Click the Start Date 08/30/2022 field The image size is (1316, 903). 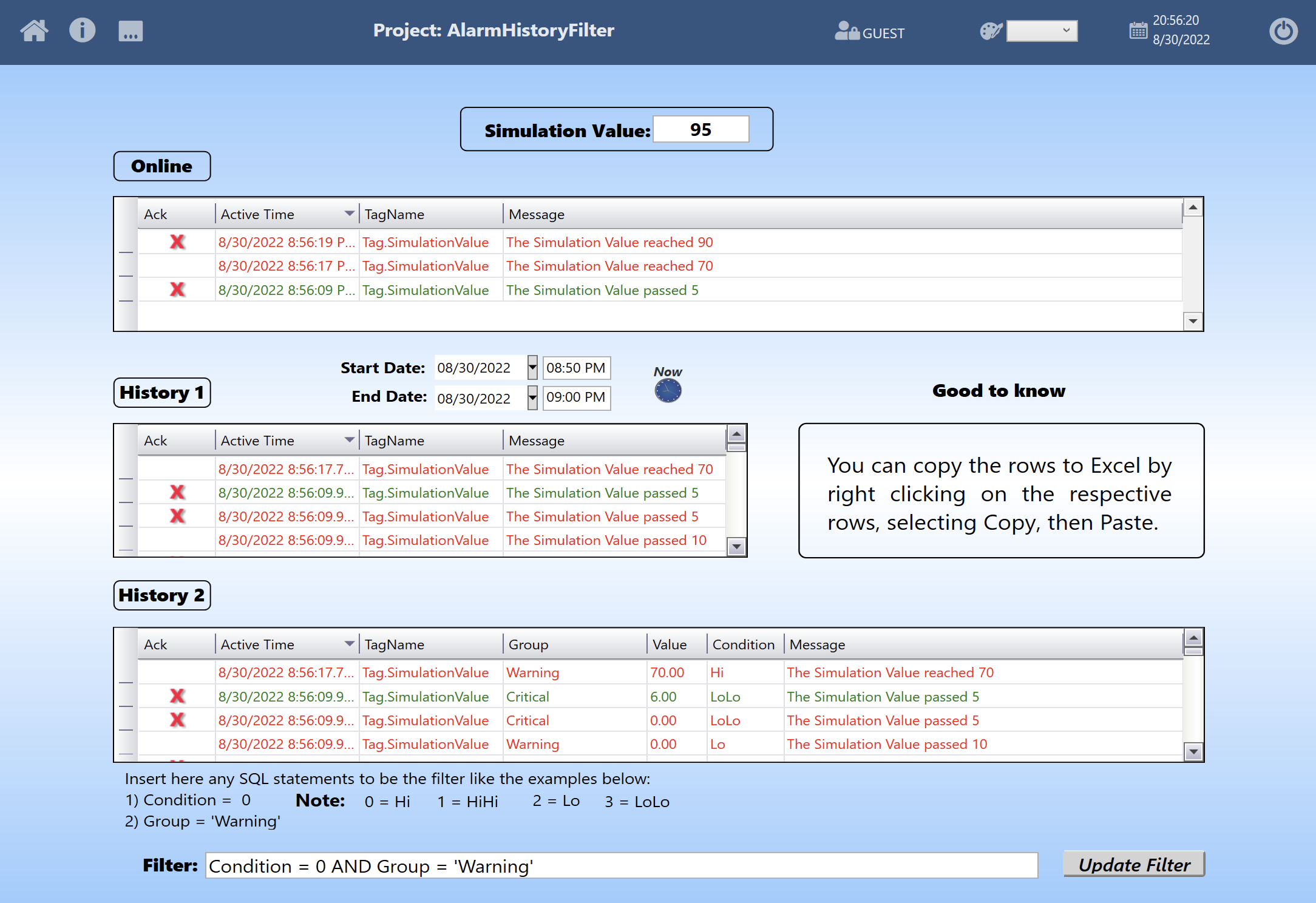pos(480,368)
